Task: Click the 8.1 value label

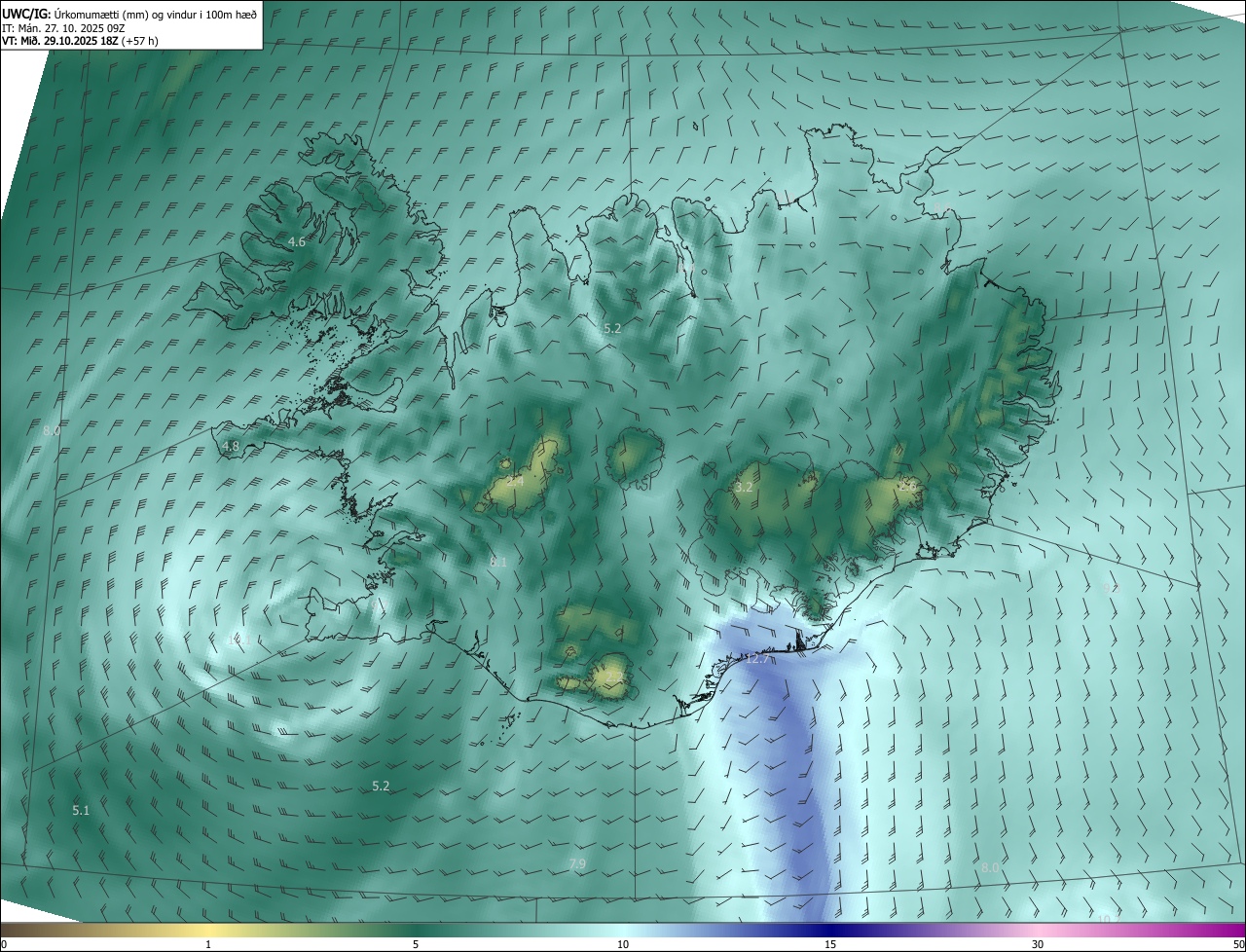Action: [498, 563]
